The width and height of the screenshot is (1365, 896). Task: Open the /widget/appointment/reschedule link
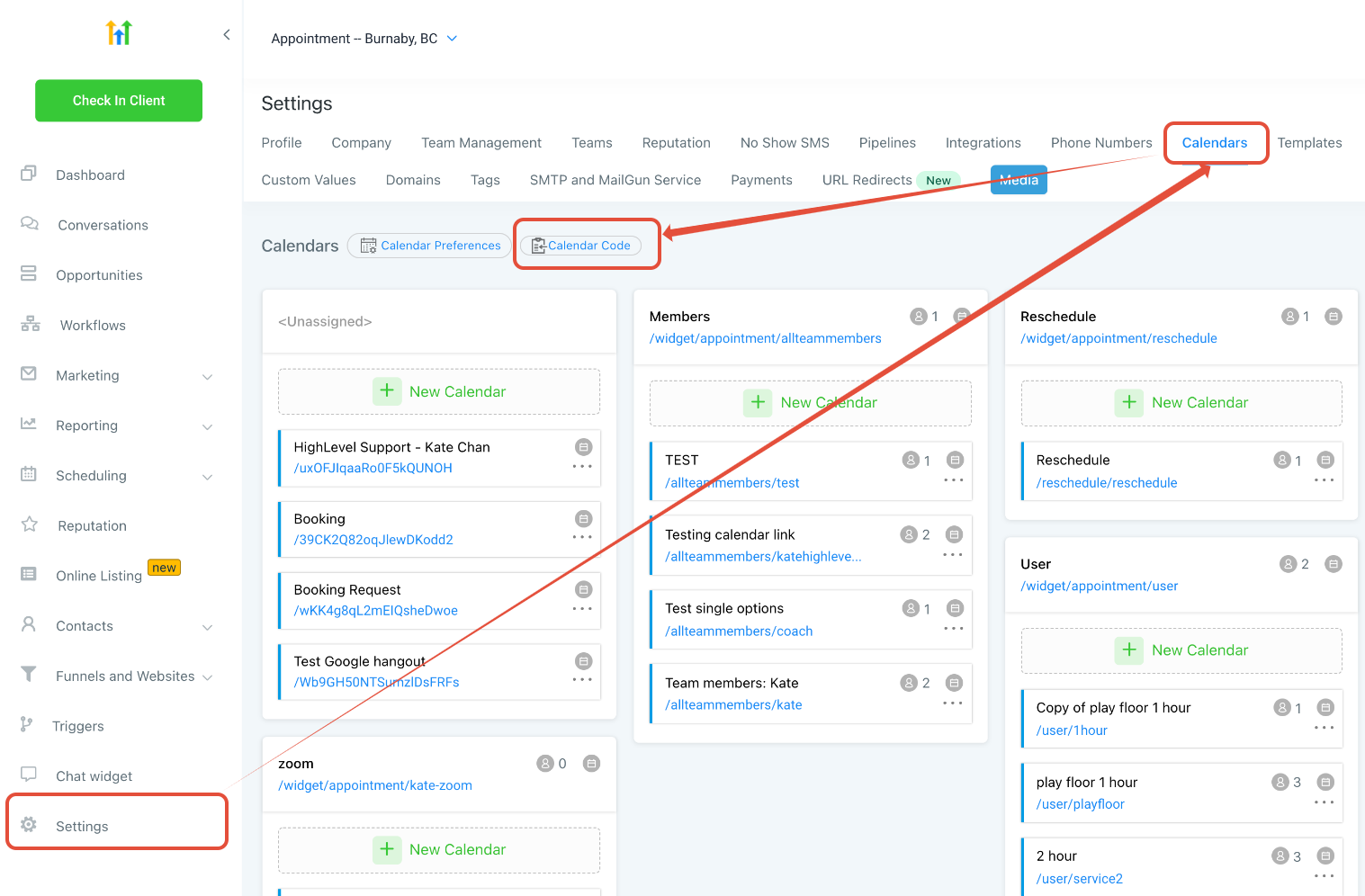1118,338
